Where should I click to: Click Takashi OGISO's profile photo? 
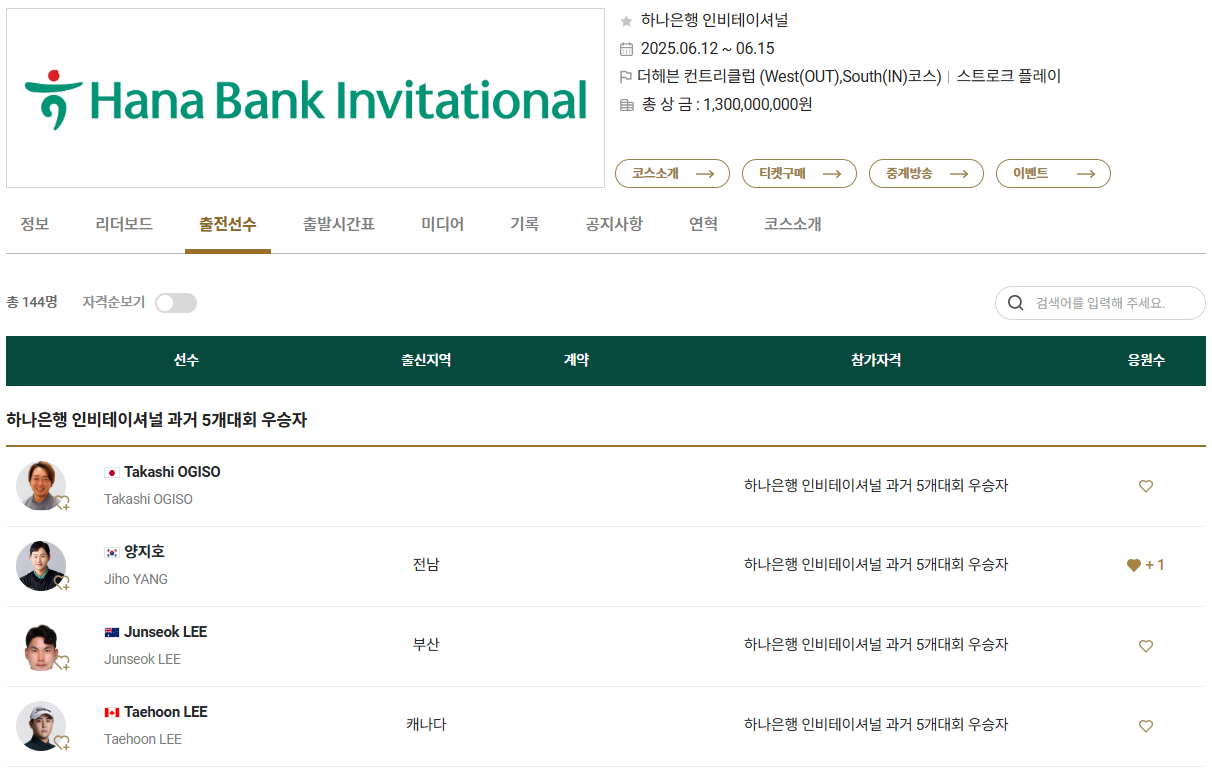pos(41,486)
